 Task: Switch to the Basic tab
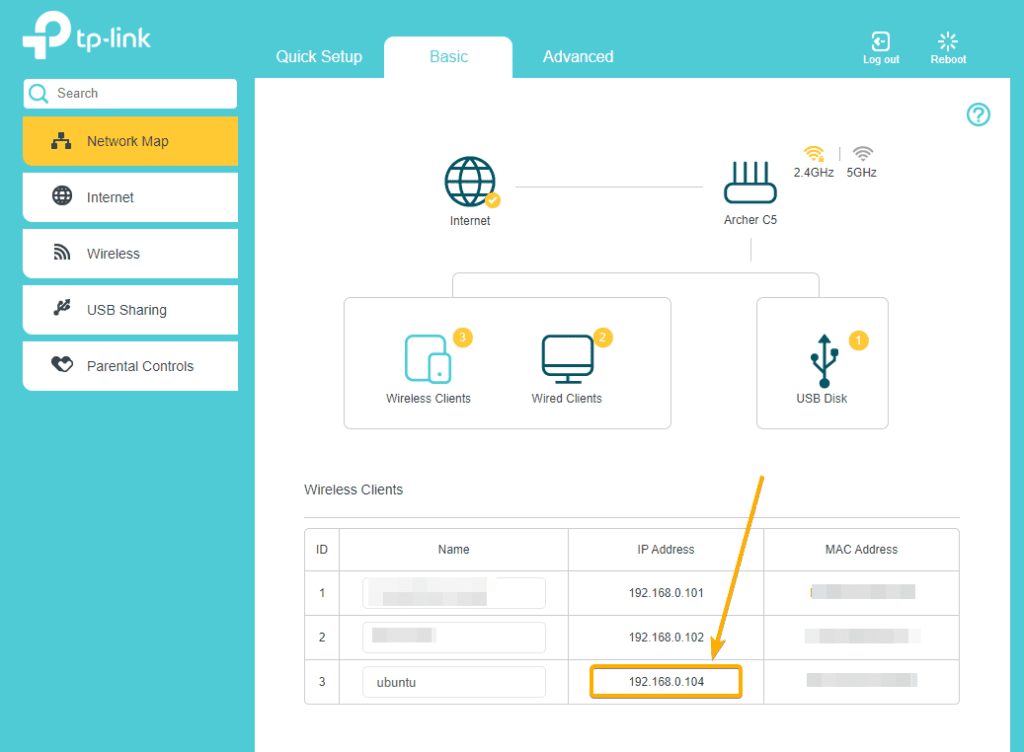(x=448, y=57)
